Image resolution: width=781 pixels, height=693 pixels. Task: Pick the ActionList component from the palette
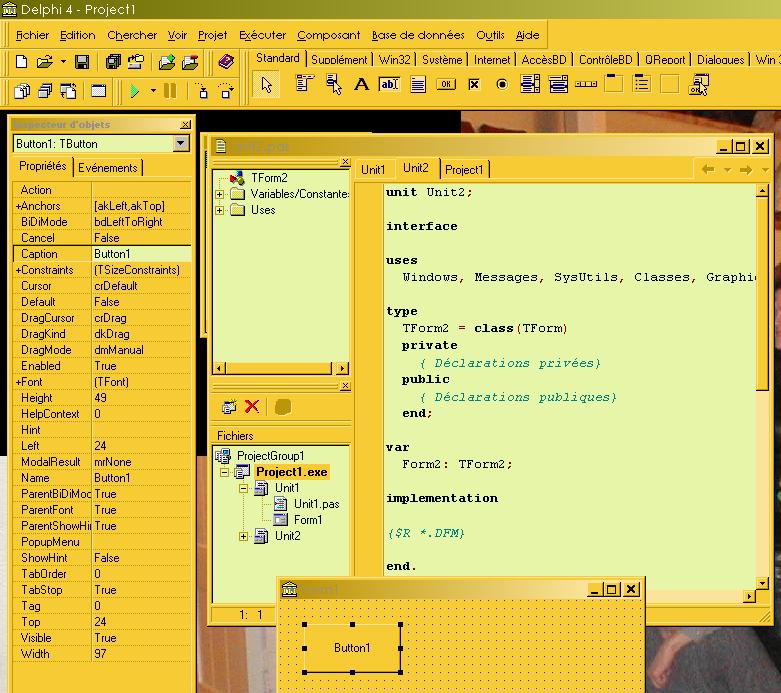[x=698, y=84]
